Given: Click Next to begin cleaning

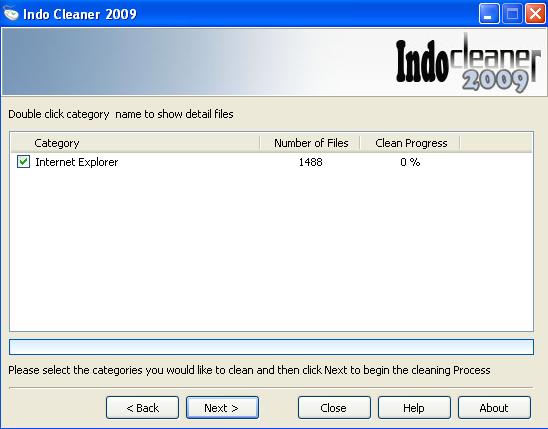Looking at the screenshot, I should point(222,407).
